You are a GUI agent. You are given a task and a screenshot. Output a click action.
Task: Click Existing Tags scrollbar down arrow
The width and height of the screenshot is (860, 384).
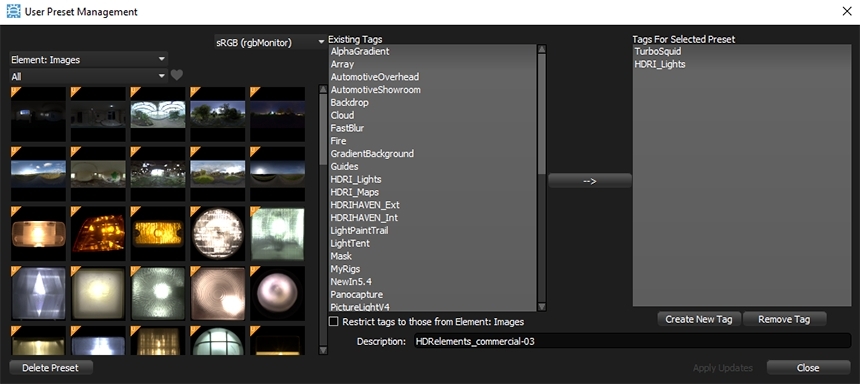click(542, 307)
